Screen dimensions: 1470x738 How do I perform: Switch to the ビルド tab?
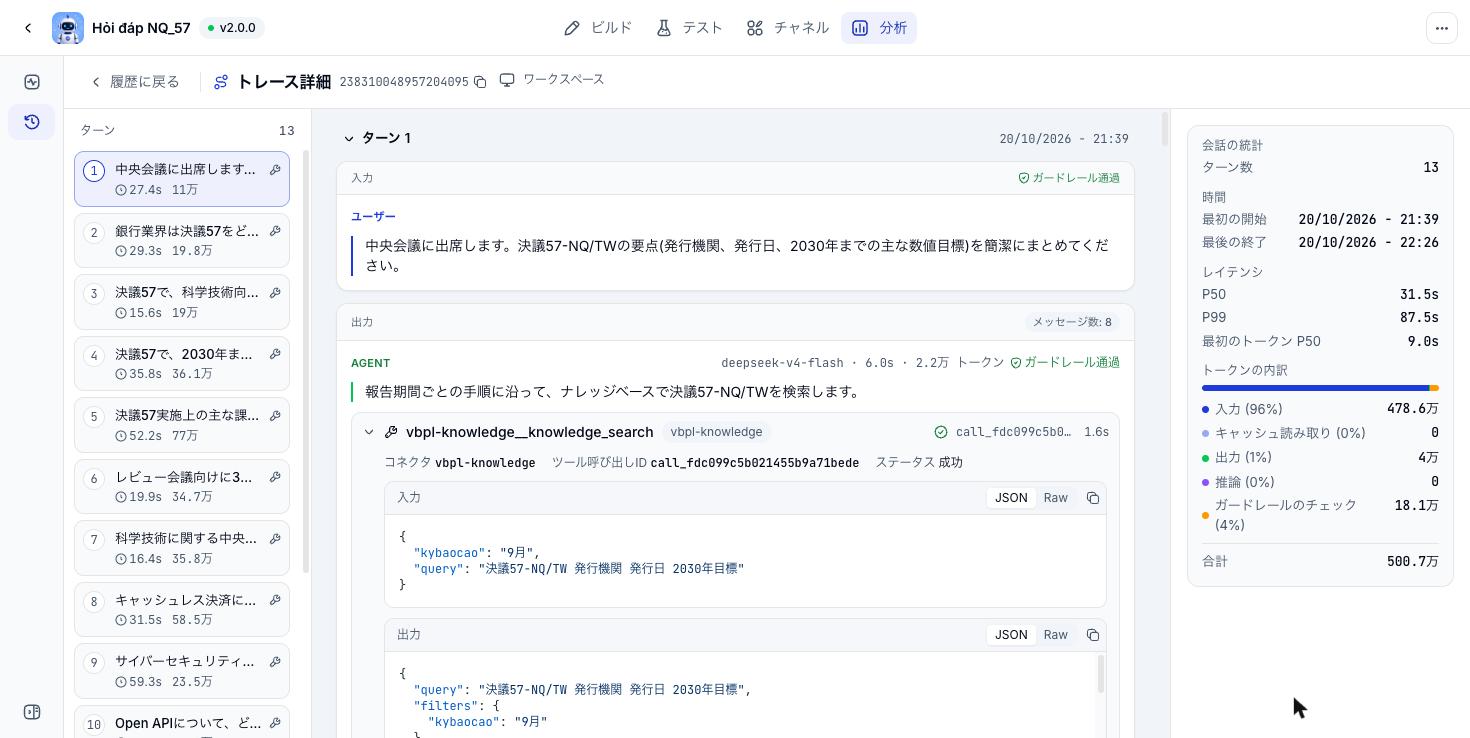coord(598,28)
